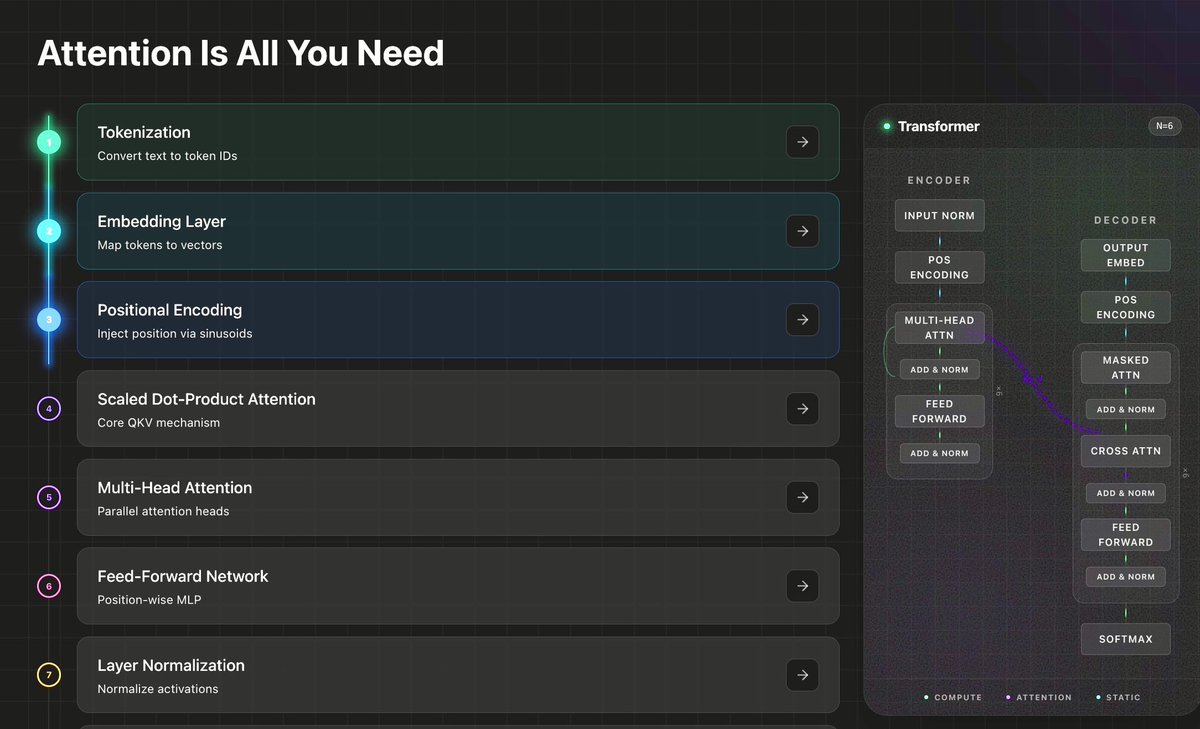This screenshot has width=1200, height=729.
Task: Click the Positional Encoding card title
Action: [170, 310]
